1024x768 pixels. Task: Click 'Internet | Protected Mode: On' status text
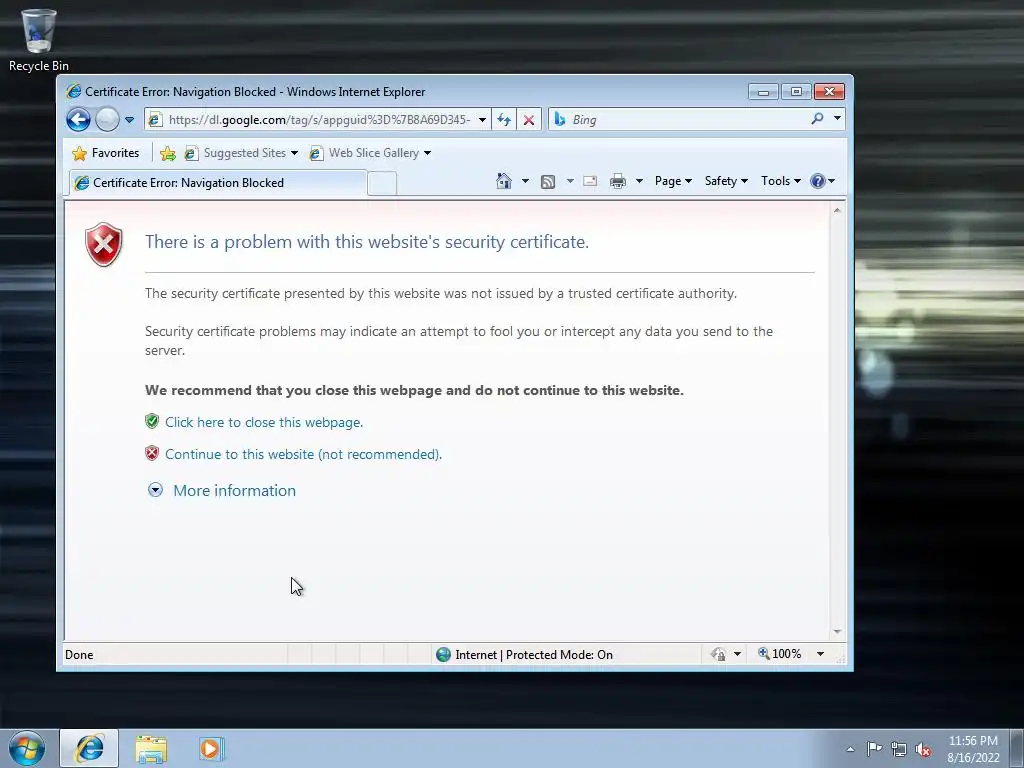(x=534, y=654)
